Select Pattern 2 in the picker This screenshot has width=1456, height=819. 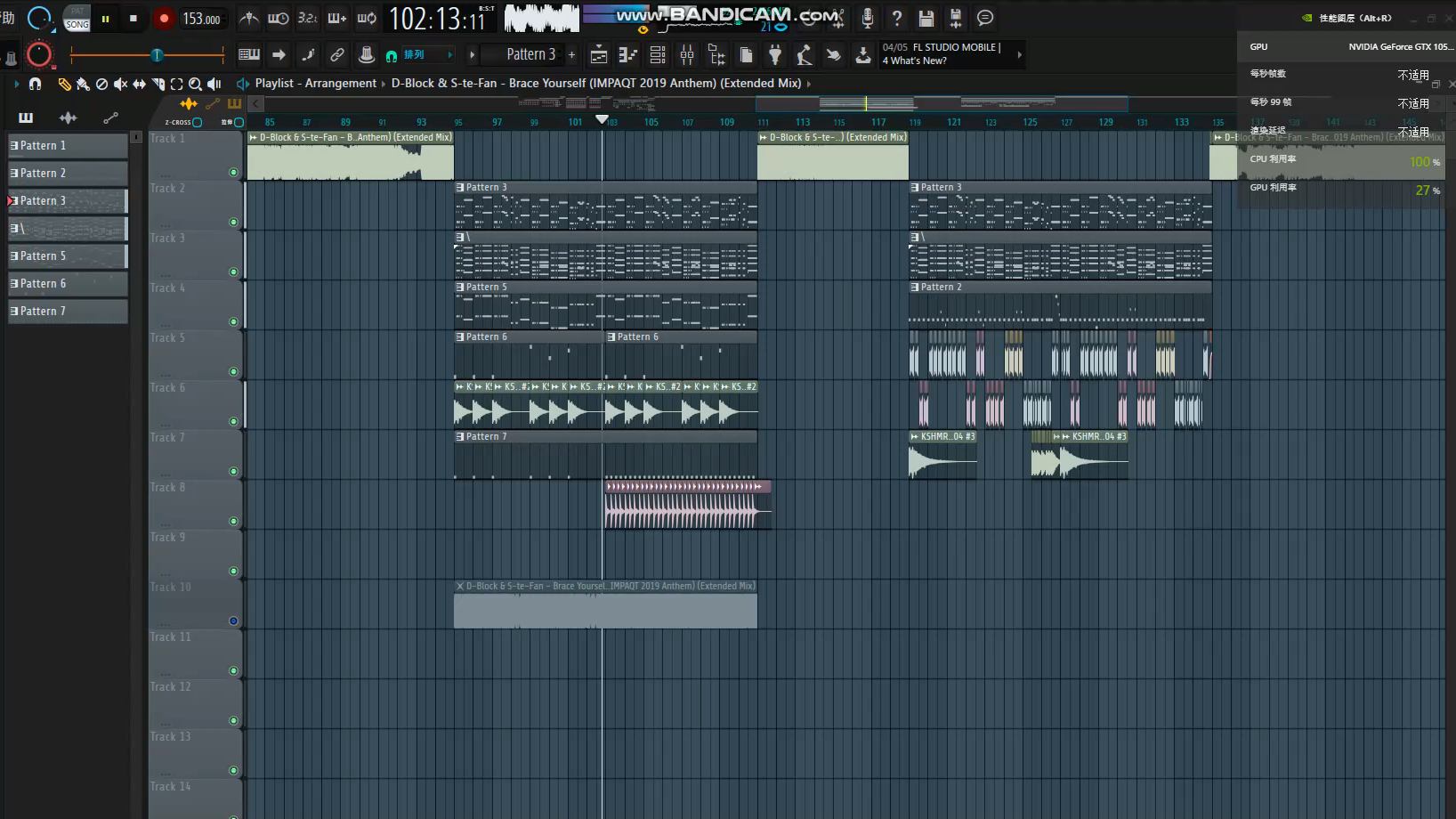(68, 173)
